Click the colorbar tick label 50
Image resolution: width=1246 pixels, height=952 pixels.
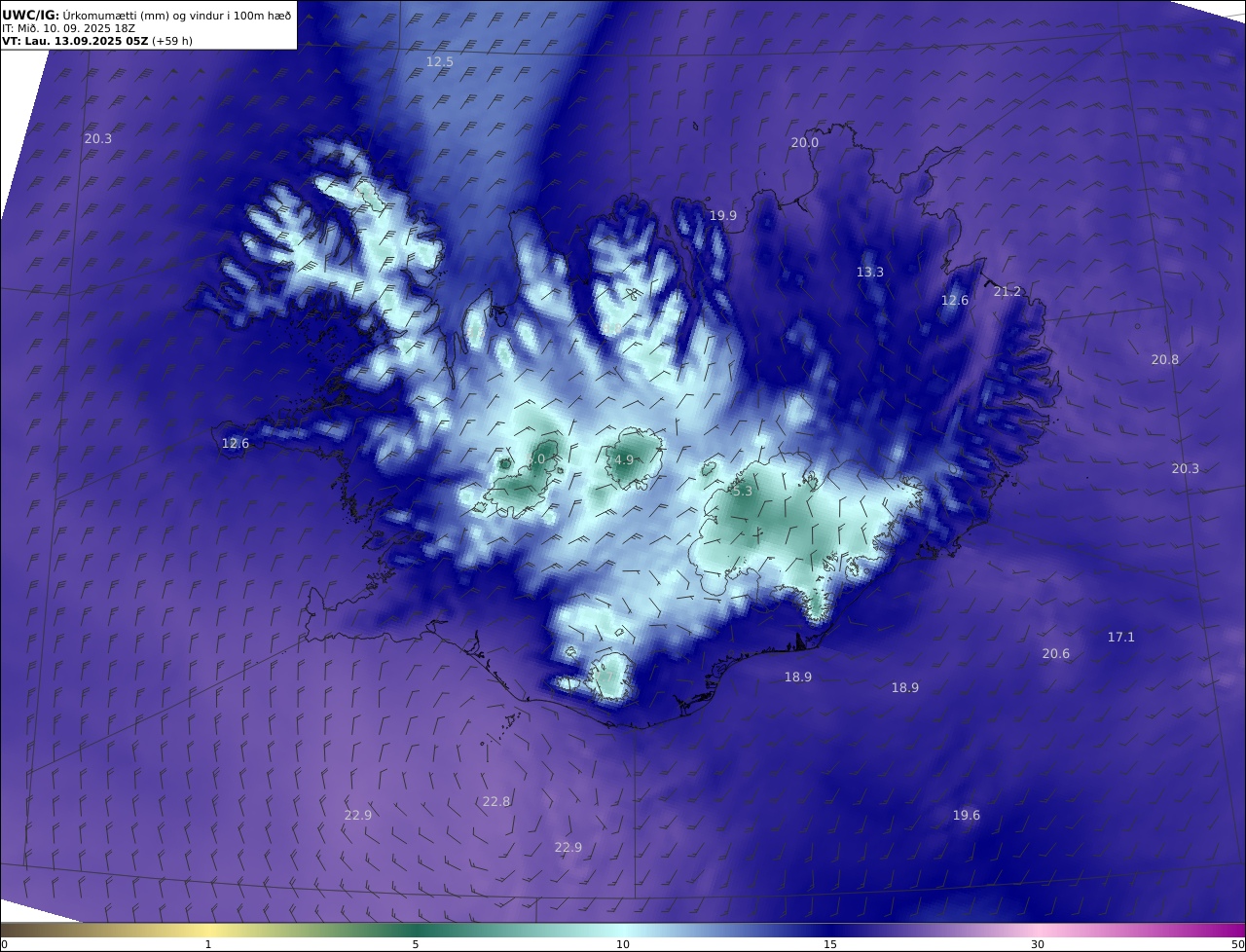pyautogui.click(x=1237, y=944)
